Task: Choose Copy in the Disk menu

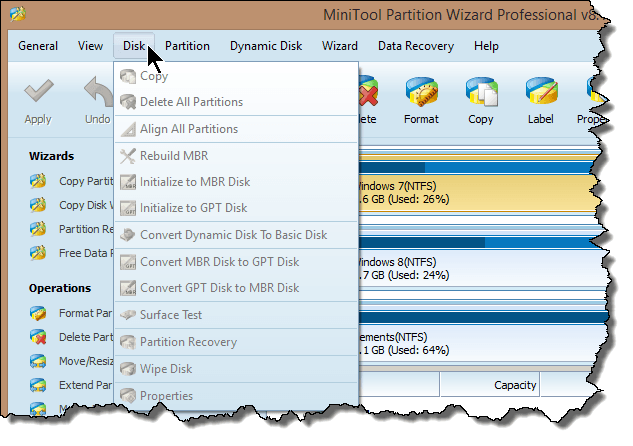Action: click(x=237, y=76)
